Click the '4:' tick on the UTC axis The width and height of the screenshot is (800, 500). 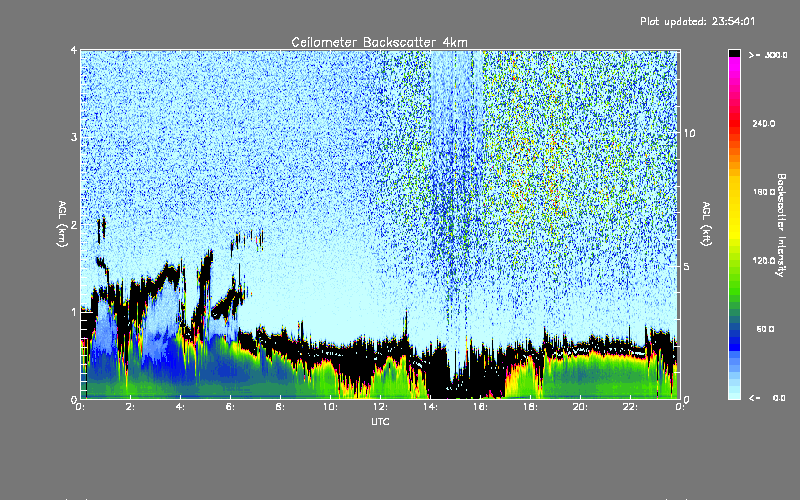point(181,407)
